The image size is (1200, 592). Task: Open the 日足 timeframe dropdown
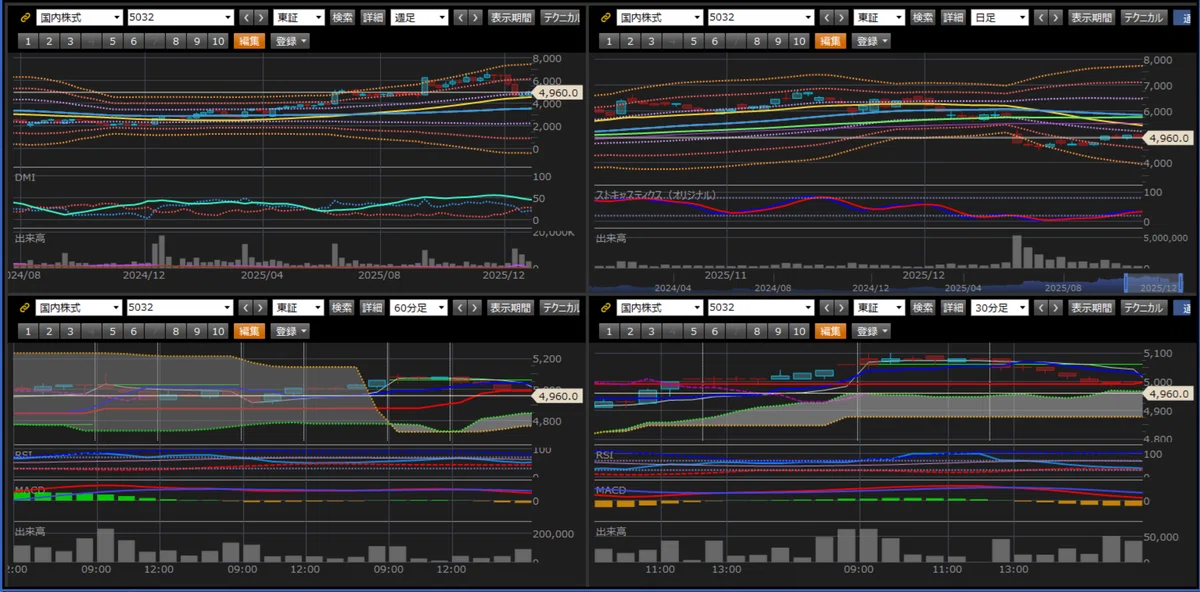(1000, 18)
